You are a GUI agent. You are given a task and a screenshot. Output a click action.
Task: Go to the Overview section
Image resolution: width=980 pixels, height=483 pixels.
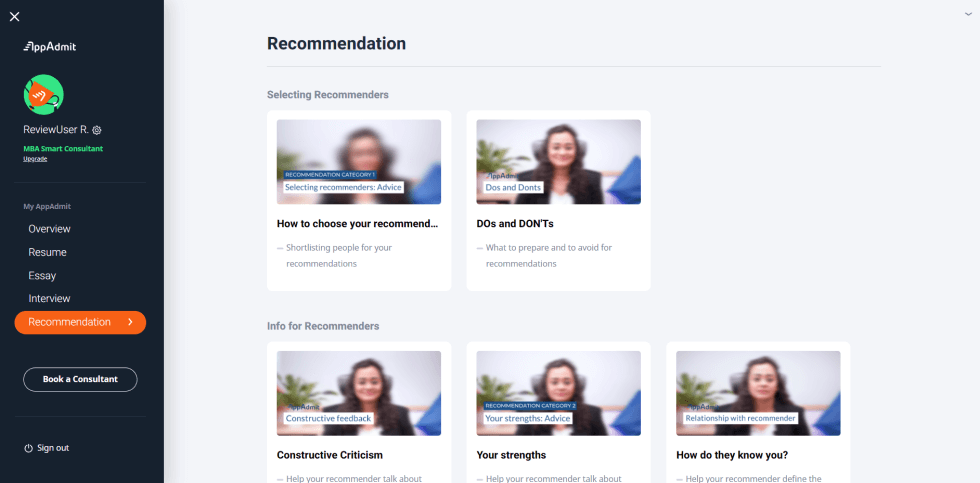tap(49, 229)
